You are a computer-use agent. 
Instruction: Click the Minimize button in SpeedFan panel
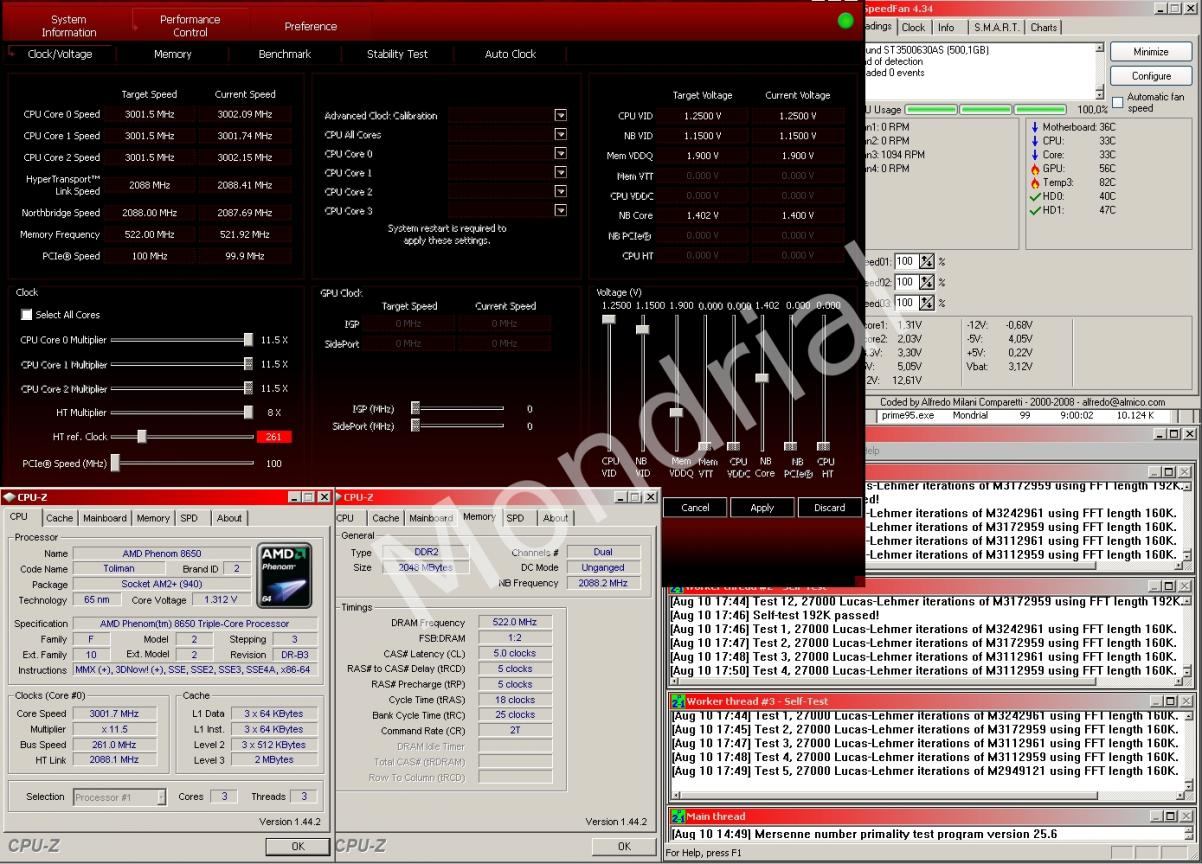1151,52
